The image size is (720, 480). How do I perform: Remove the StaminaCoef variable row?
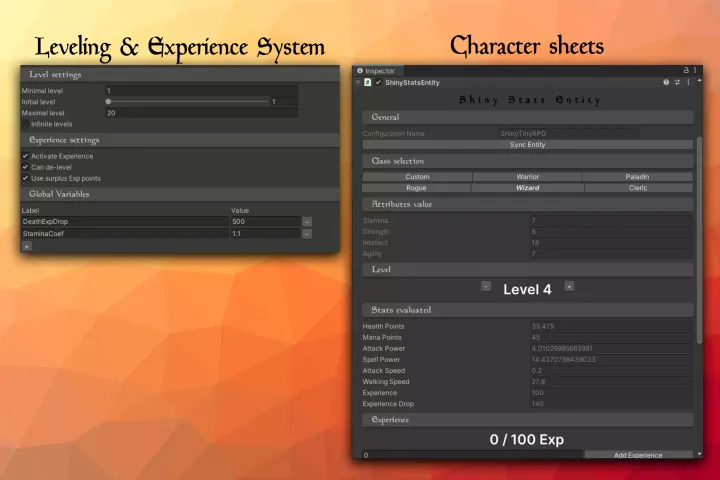[x=307, y=234]
